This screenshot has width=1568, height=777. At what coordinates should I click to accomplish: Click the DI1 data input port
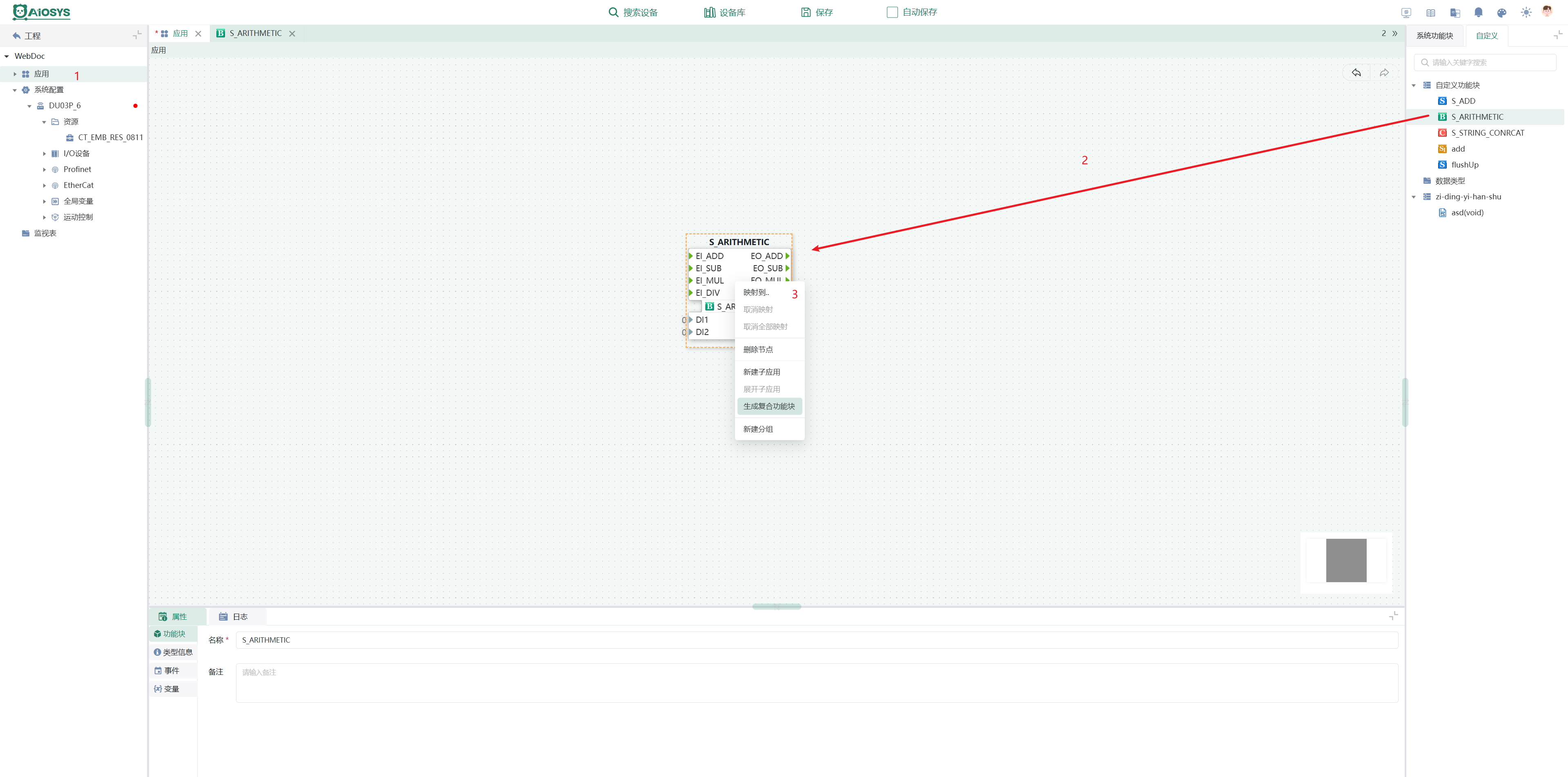pos(691,320)
